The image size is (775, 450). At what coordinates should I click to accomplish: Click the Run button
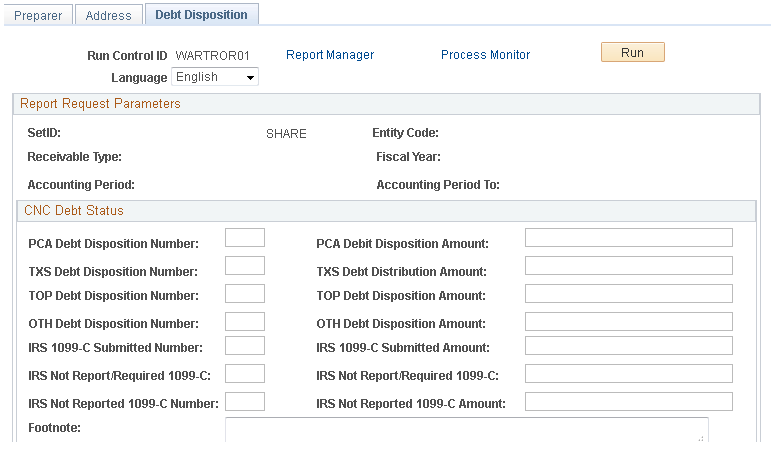coord(633,52)
